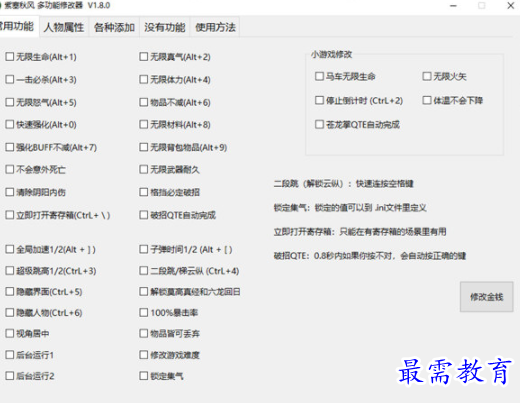
Task: Enable 超级跳高1/2 (Ctrl+3) checkbox
Action: coord(10,271)
